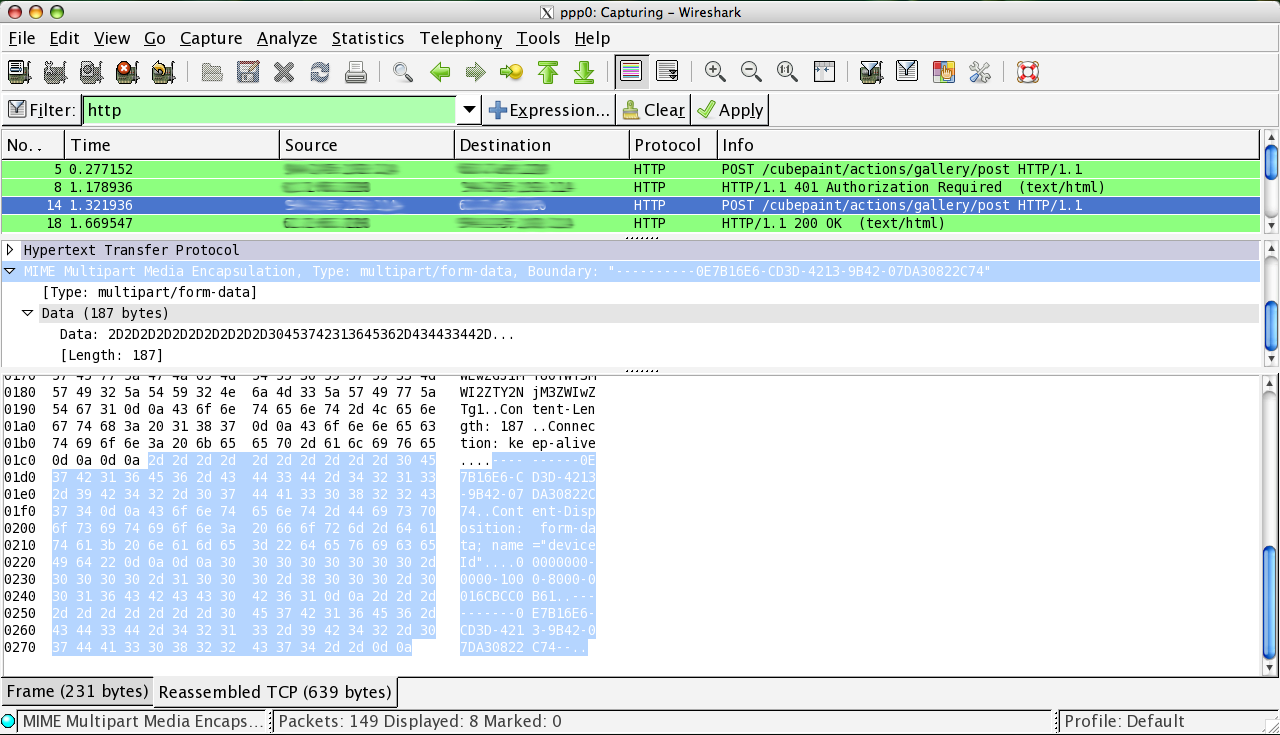The height and width of the screenshot is (735, 1280).
Task: Go to specified packet icon
Action: click(511, 72)
